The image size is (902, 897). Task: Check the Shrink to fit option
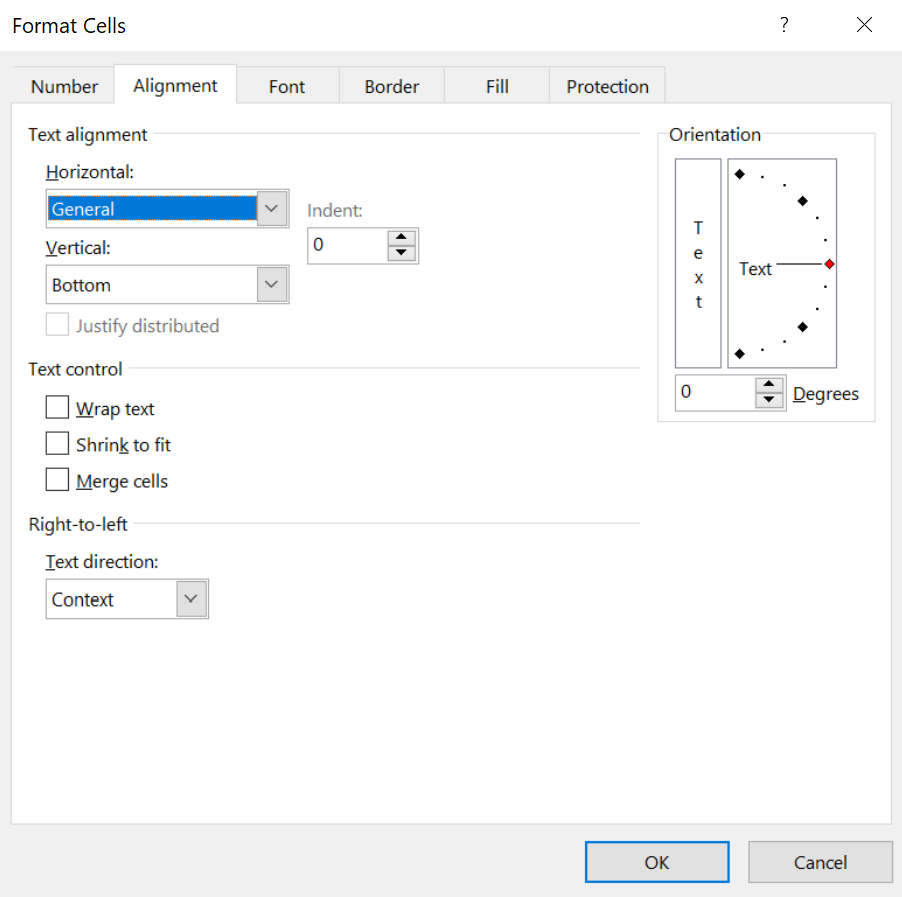click(x=58, y=444)
